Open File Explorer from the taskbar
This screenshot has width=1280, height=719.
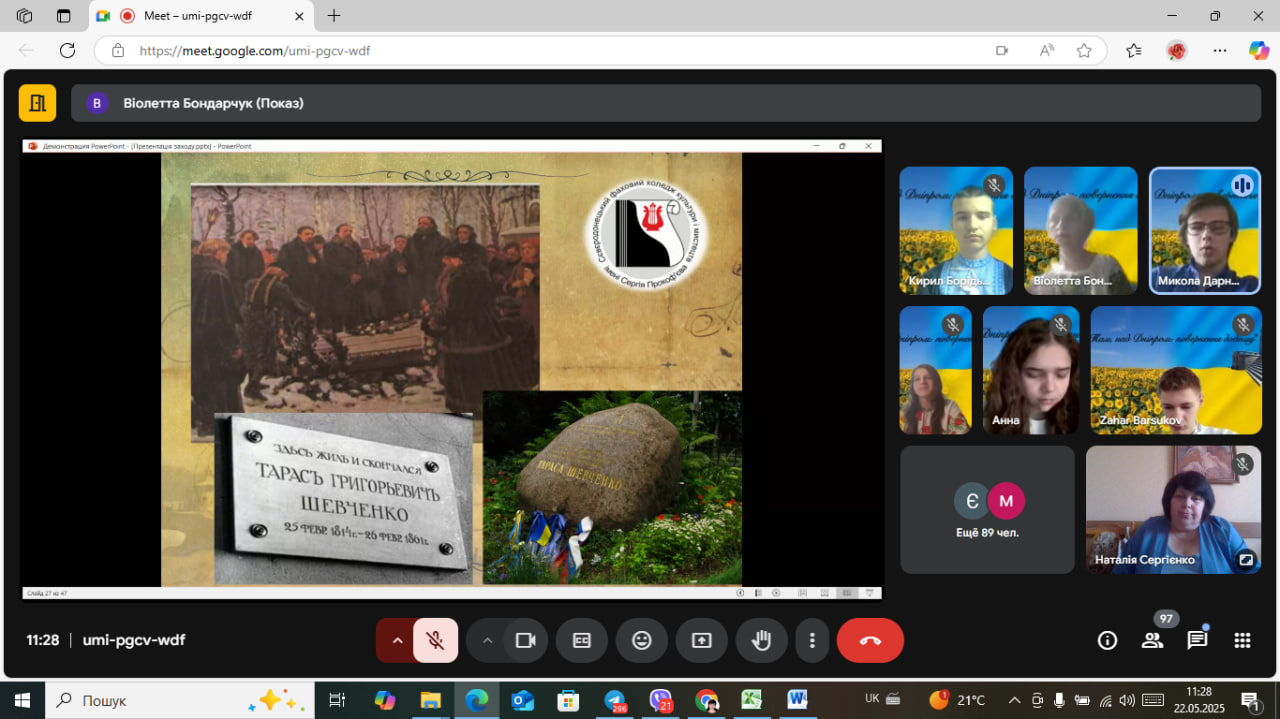(x=431, y=700)
